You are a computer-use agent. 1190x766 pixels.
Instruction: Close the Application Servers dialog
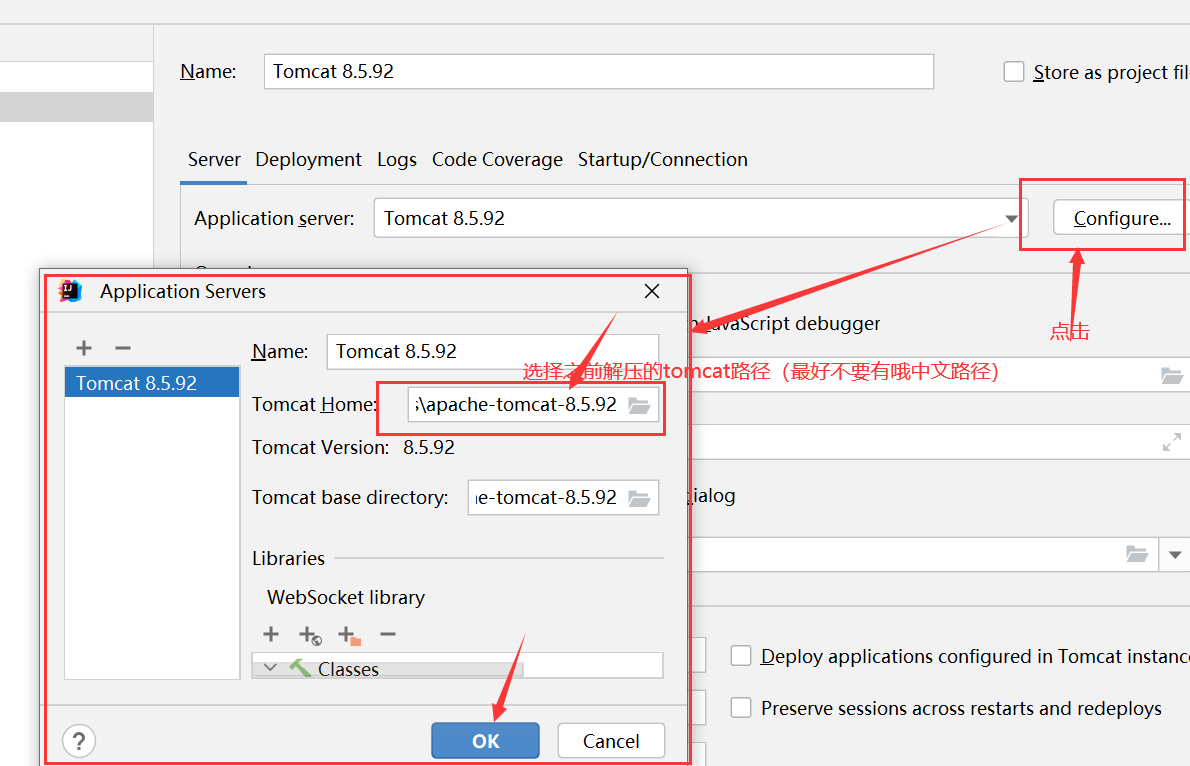tap(652, 291)
